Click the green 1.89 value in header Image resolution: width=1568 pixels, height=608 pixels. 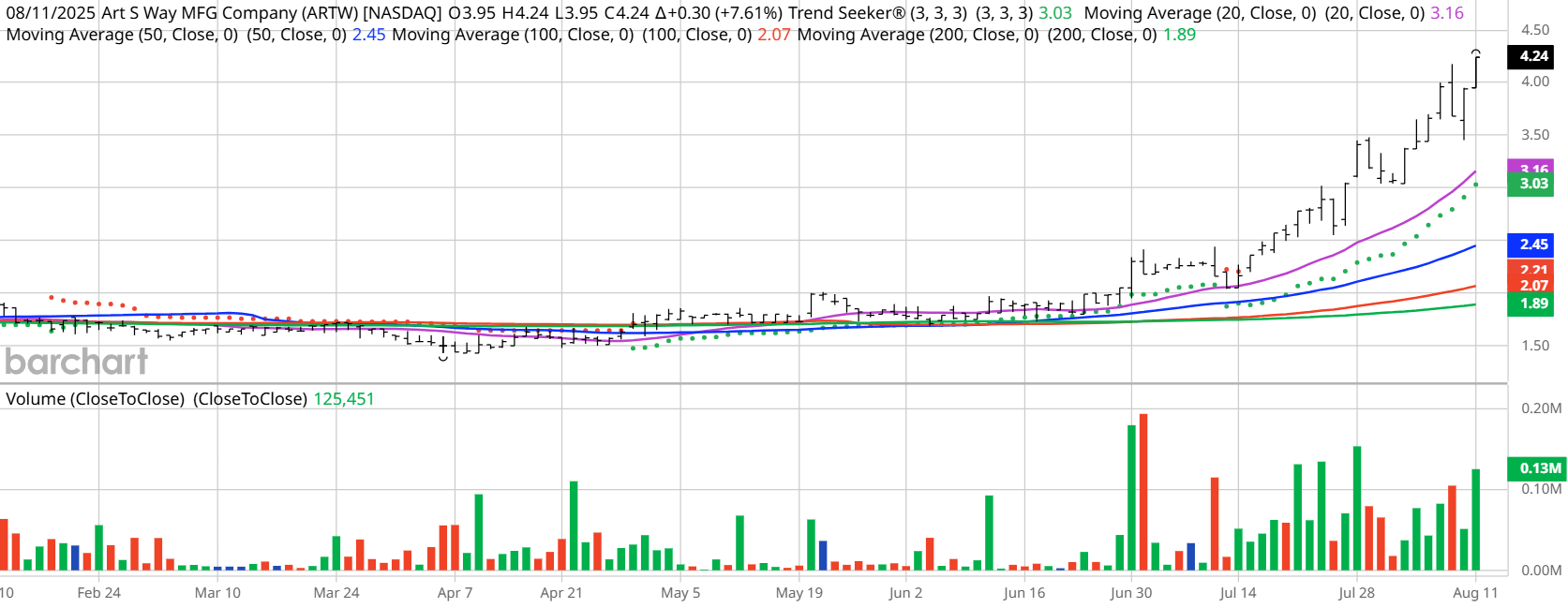pyautogui.click(x=1179, y=35)
